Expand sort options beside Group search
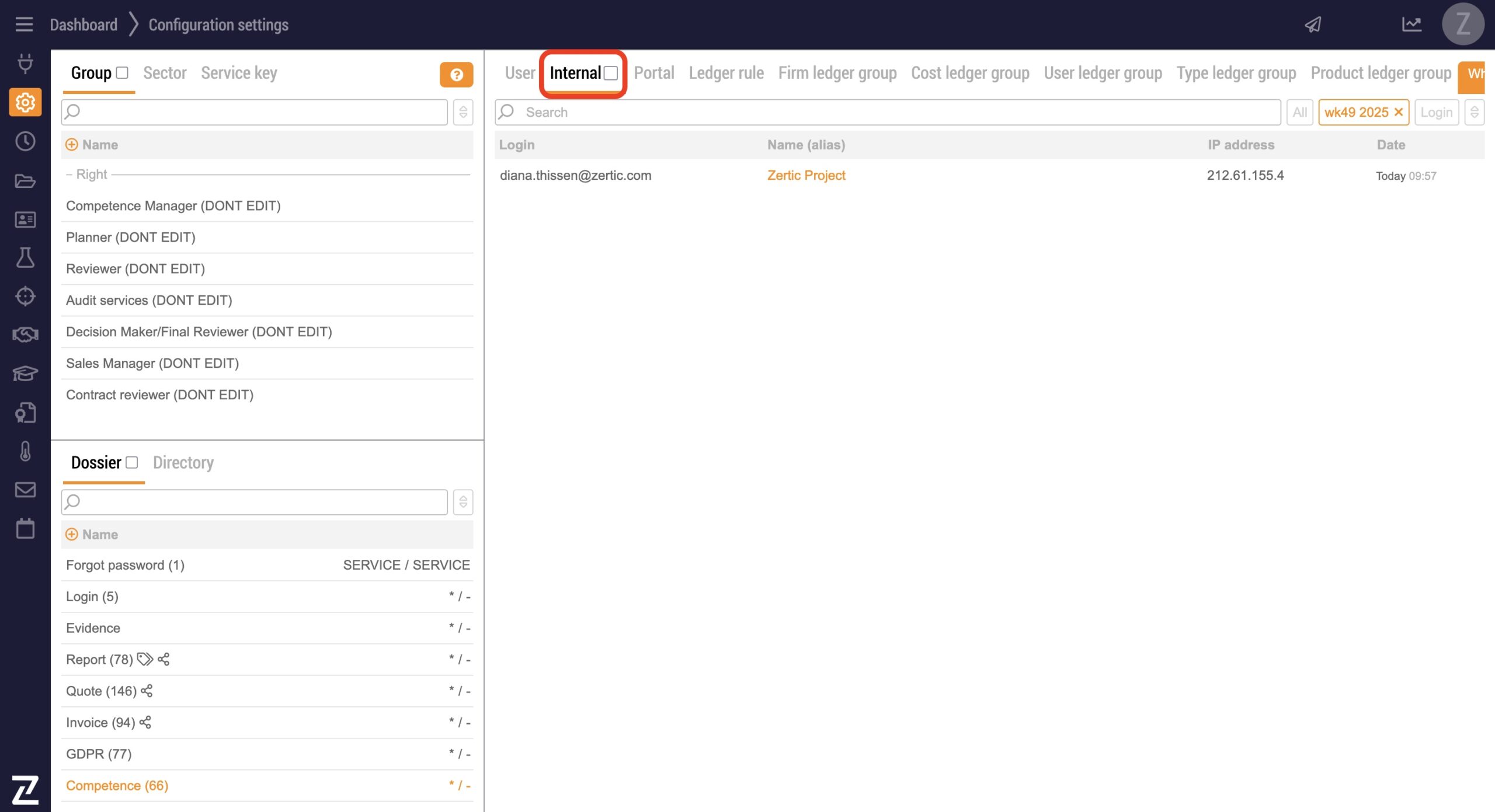Screen dimensions: 1495x812 (463, 112)
